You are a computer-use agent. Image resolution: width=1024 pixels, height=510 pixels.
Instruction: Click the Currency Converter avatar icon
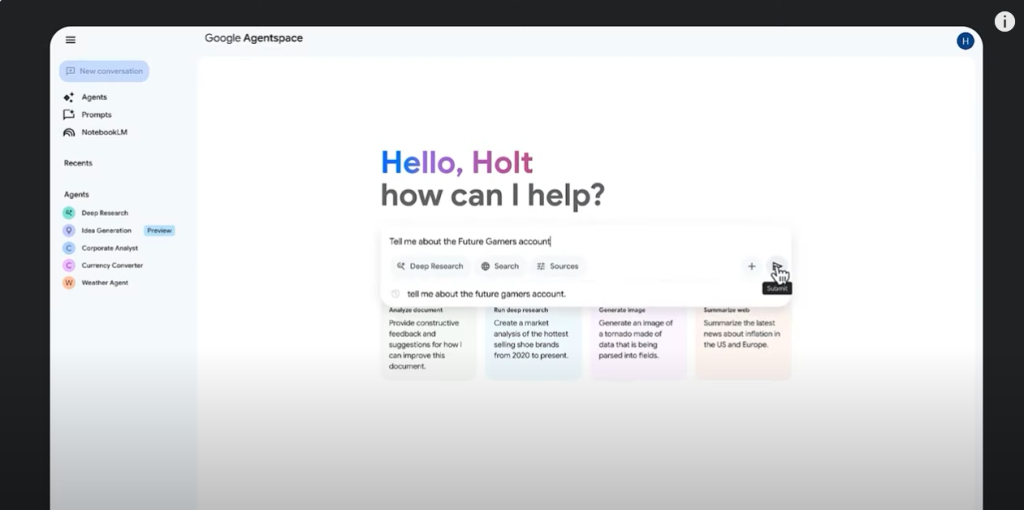(x=69, y=266)
